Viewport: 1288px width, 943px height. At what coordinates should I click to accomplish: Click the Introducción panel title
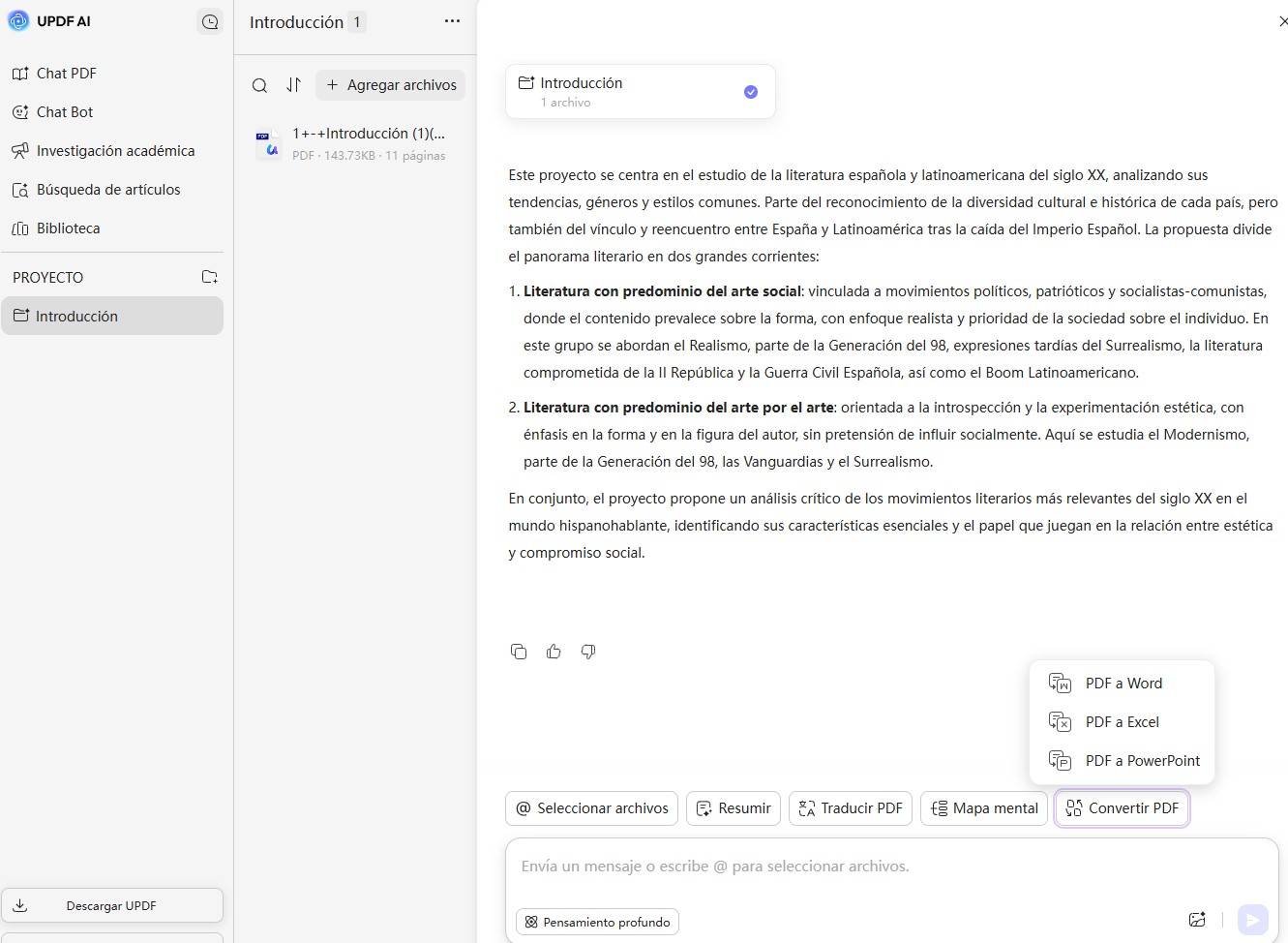click(296, 22)
